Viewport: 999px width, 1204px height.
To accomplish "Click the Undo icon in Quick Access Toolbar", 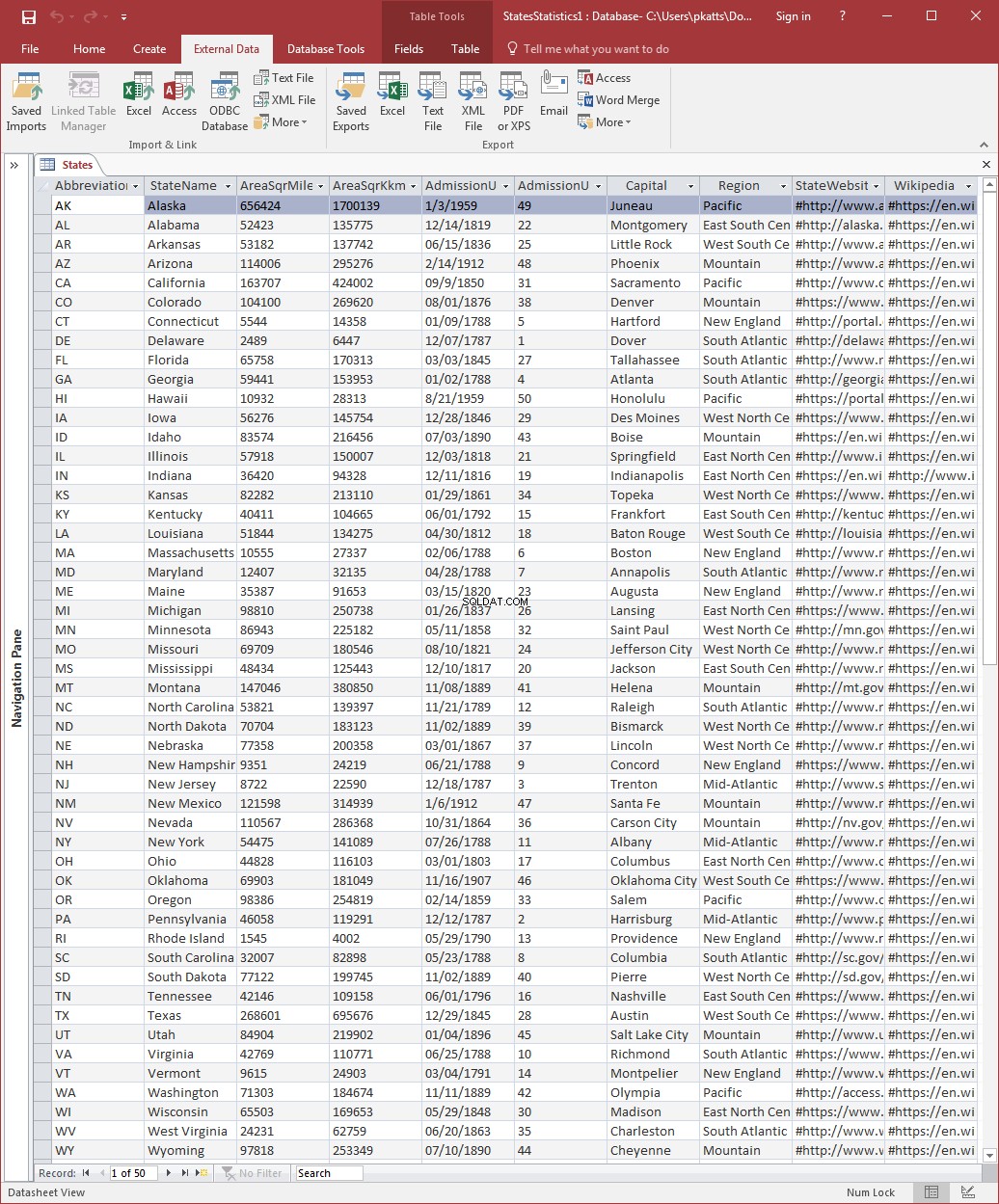I will pyautogui.click(x=57, y=16).
